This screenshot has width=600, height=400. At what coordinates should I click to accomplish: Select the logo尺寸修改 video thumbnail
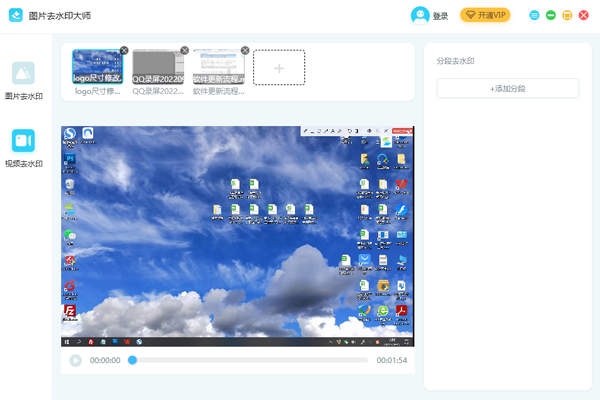(x=97, y=67)
